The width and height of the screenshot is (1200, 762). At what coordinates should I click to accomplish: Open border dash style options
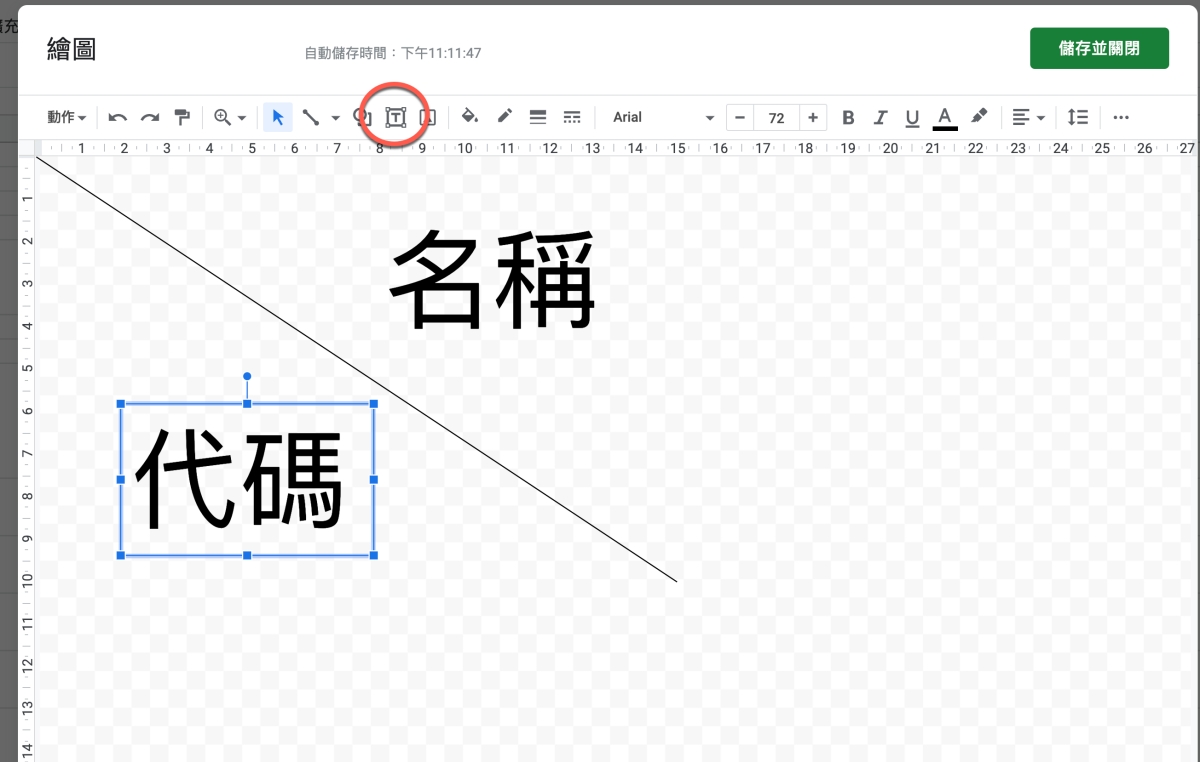572,117
